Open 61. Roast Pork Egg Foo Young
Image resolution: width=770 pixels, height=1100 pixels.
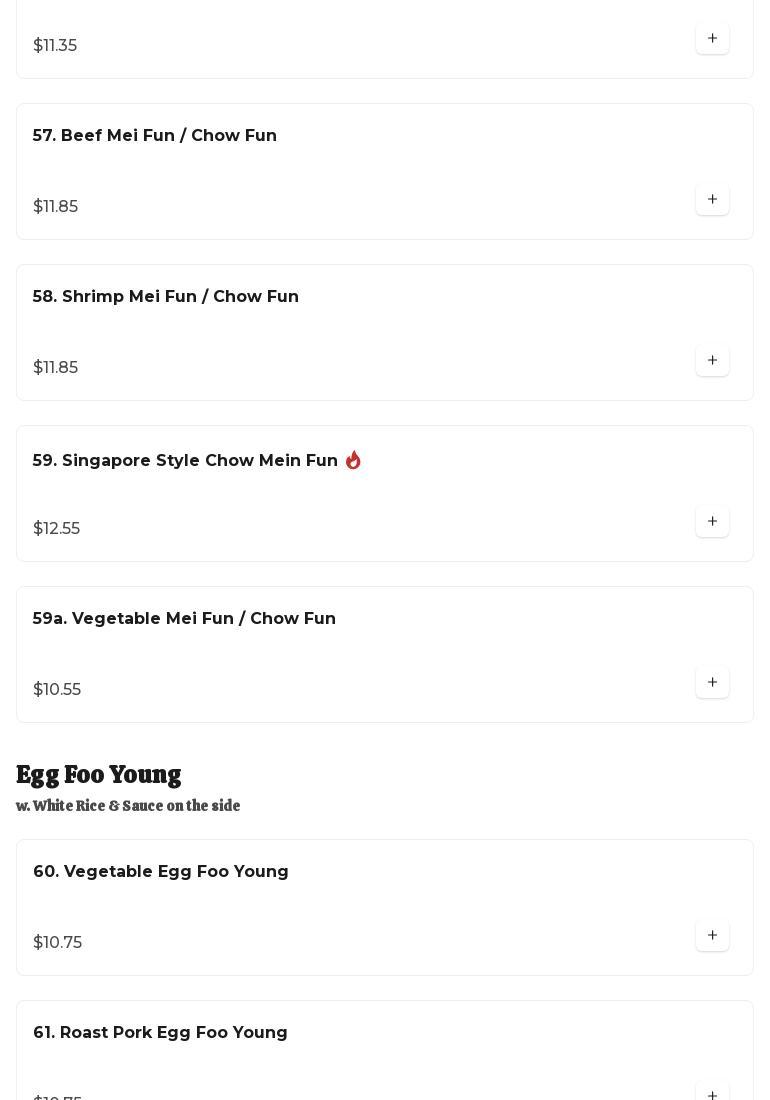pos(160,1033)
